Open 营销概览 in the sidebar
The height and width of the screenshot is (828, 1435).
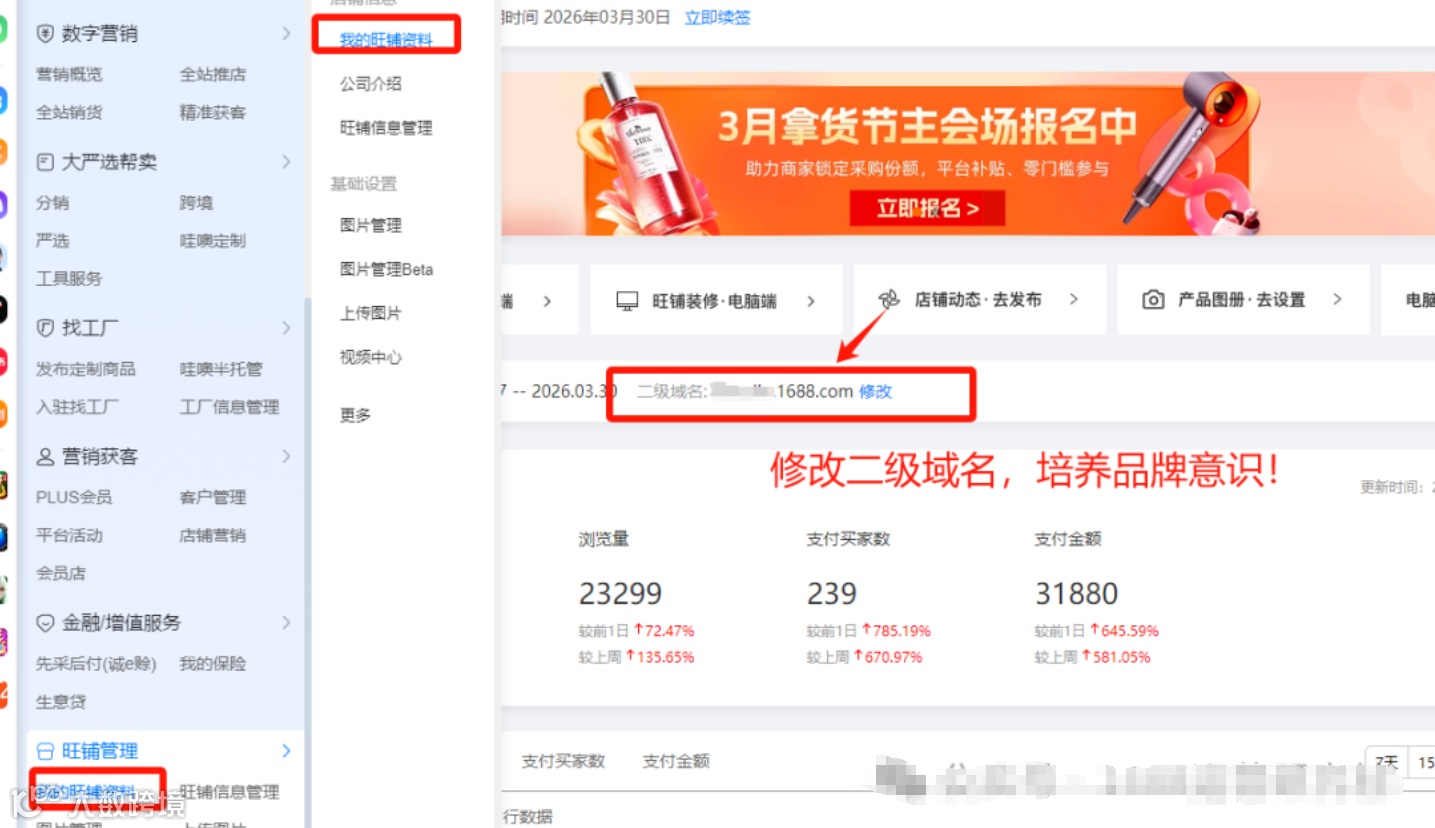coord(69,74)
